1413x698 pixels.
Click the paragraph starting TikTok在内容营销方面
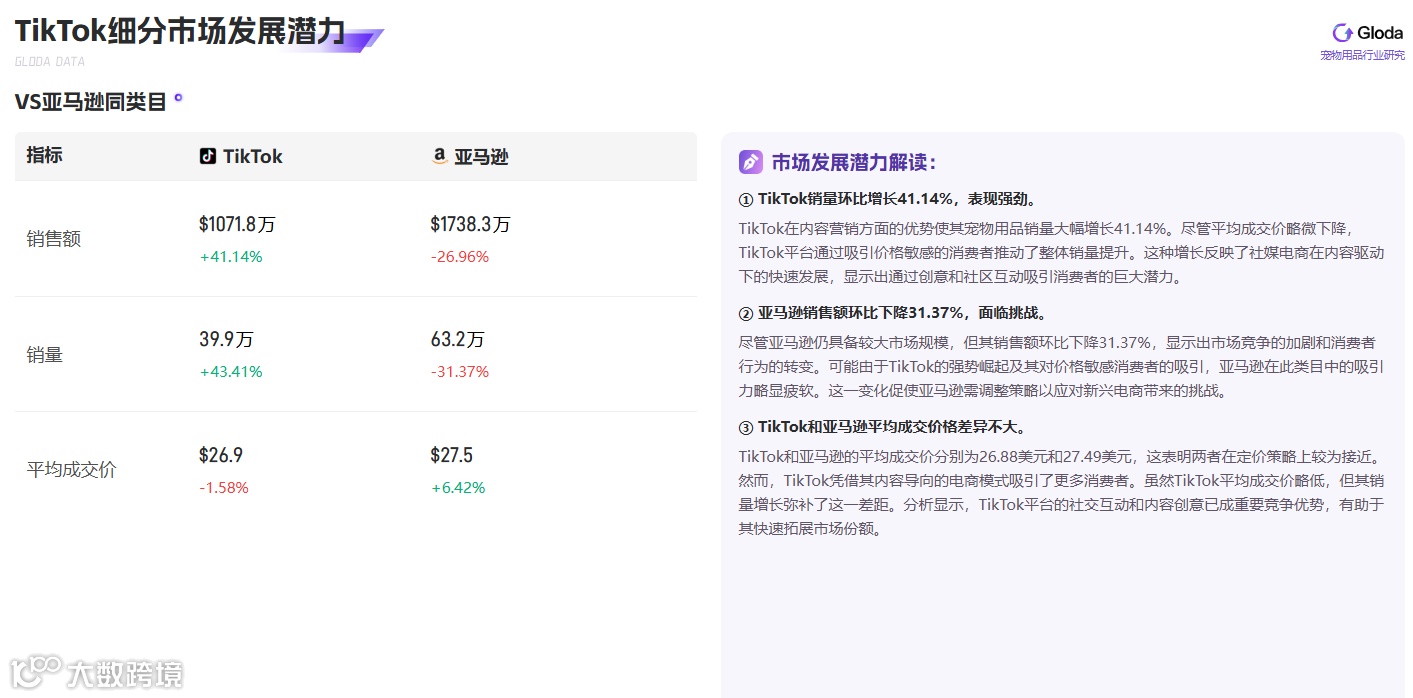point(1061,253)
